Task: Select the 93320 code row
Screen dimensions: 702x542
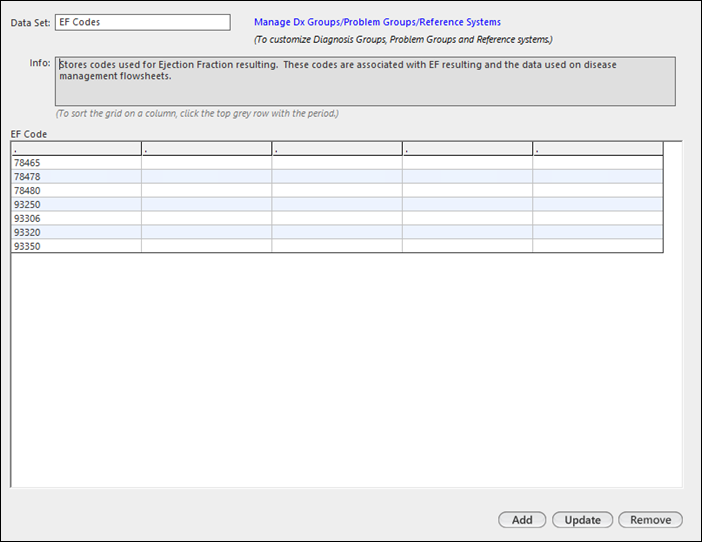Action: (337, 232)
